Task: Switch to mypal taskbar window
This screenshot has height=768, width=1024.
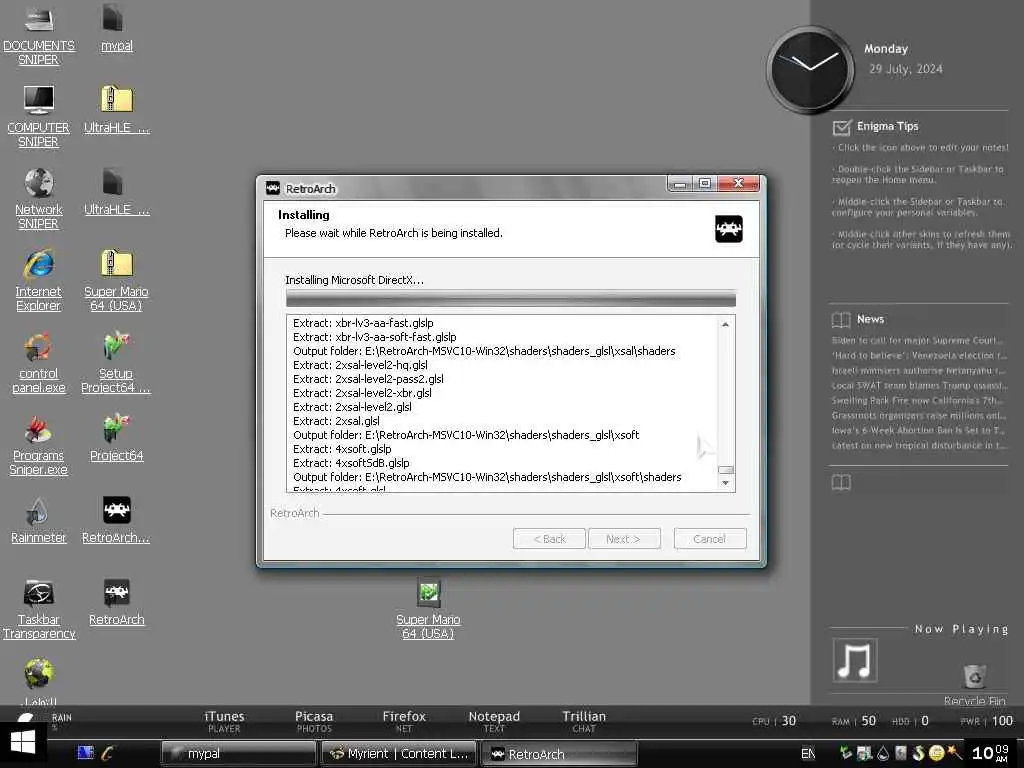Action: [x=238, y=754]
